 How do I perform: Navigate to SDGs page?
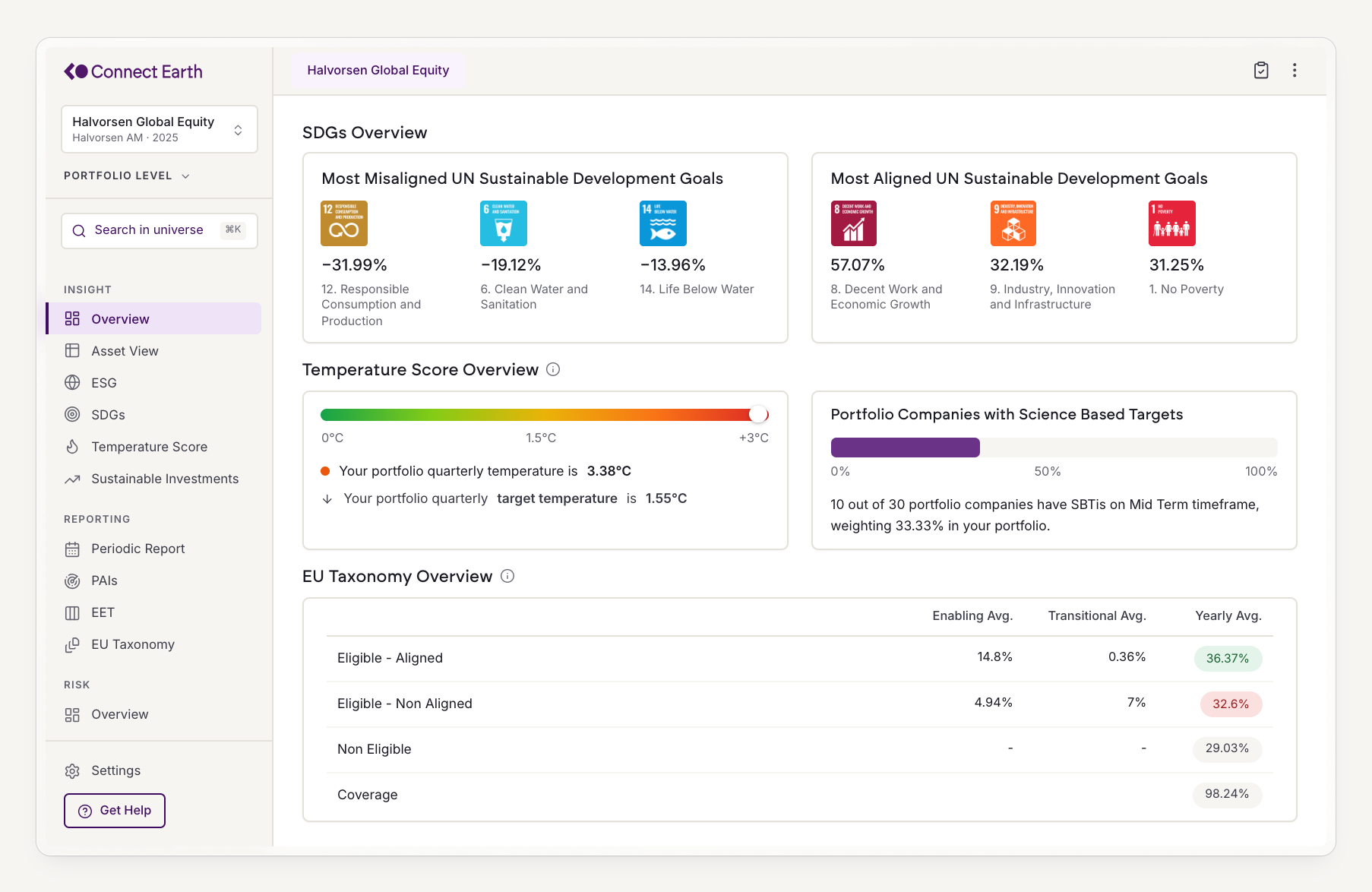click(154, 414)
